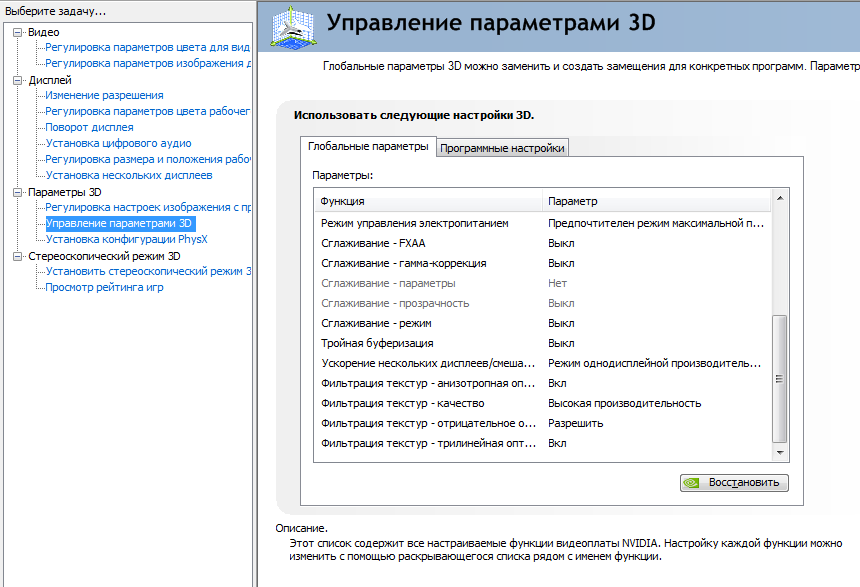Select Фильтрация текстур - анизотропная row

click(542, 383)
